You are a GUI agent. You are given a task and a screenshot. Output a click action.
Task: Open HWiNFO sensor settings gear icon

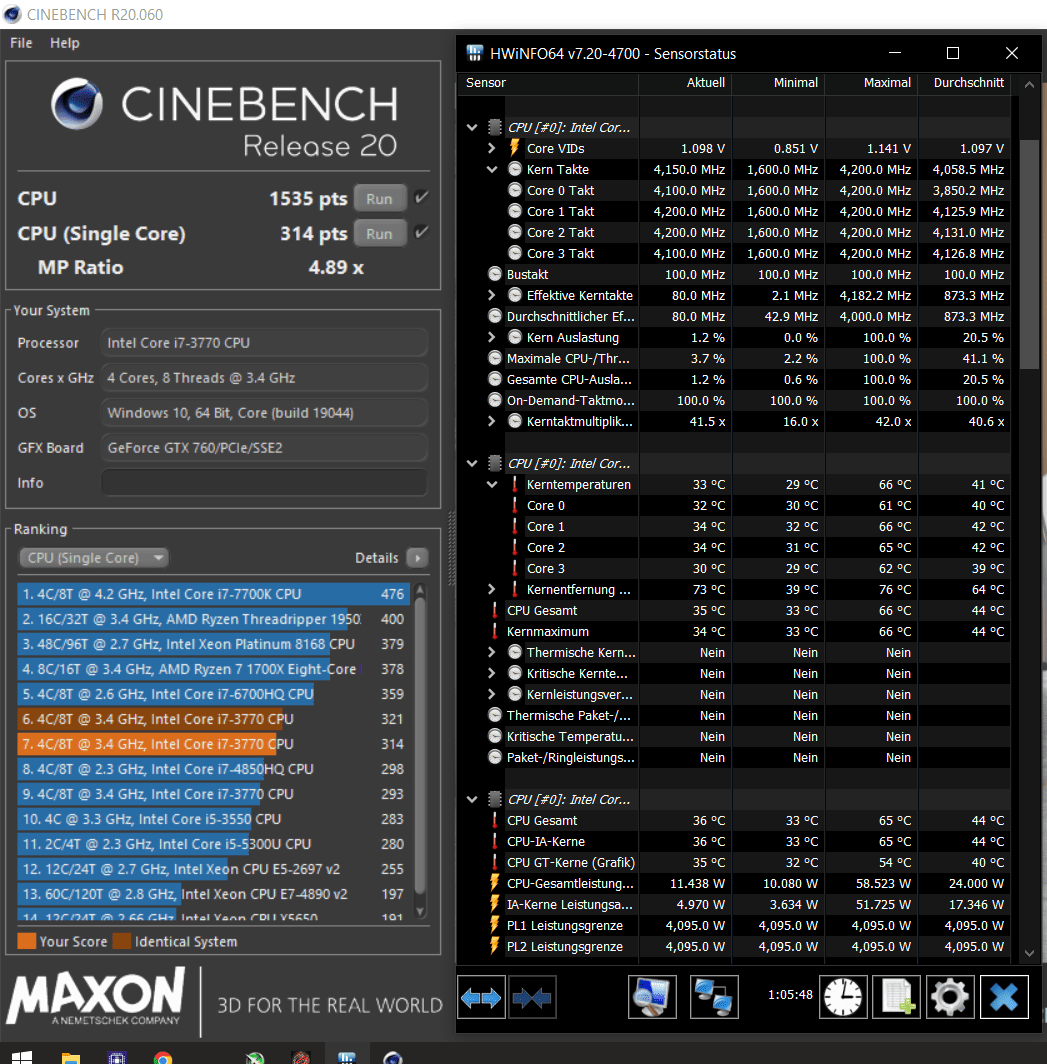(950, 997)
